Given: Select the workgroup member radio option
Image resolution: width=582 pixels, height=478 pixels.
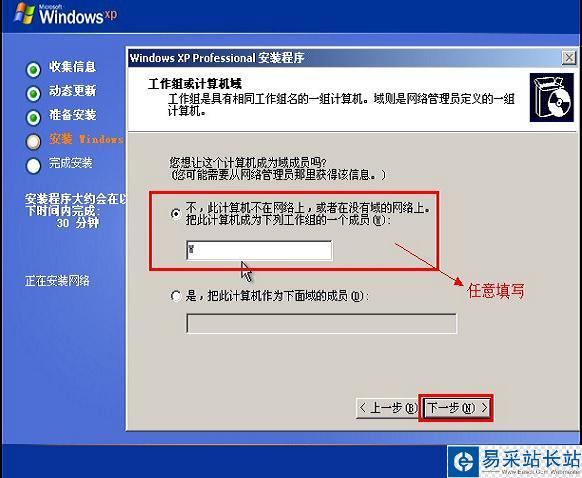Looking at the screenshot, I should 176,214.
